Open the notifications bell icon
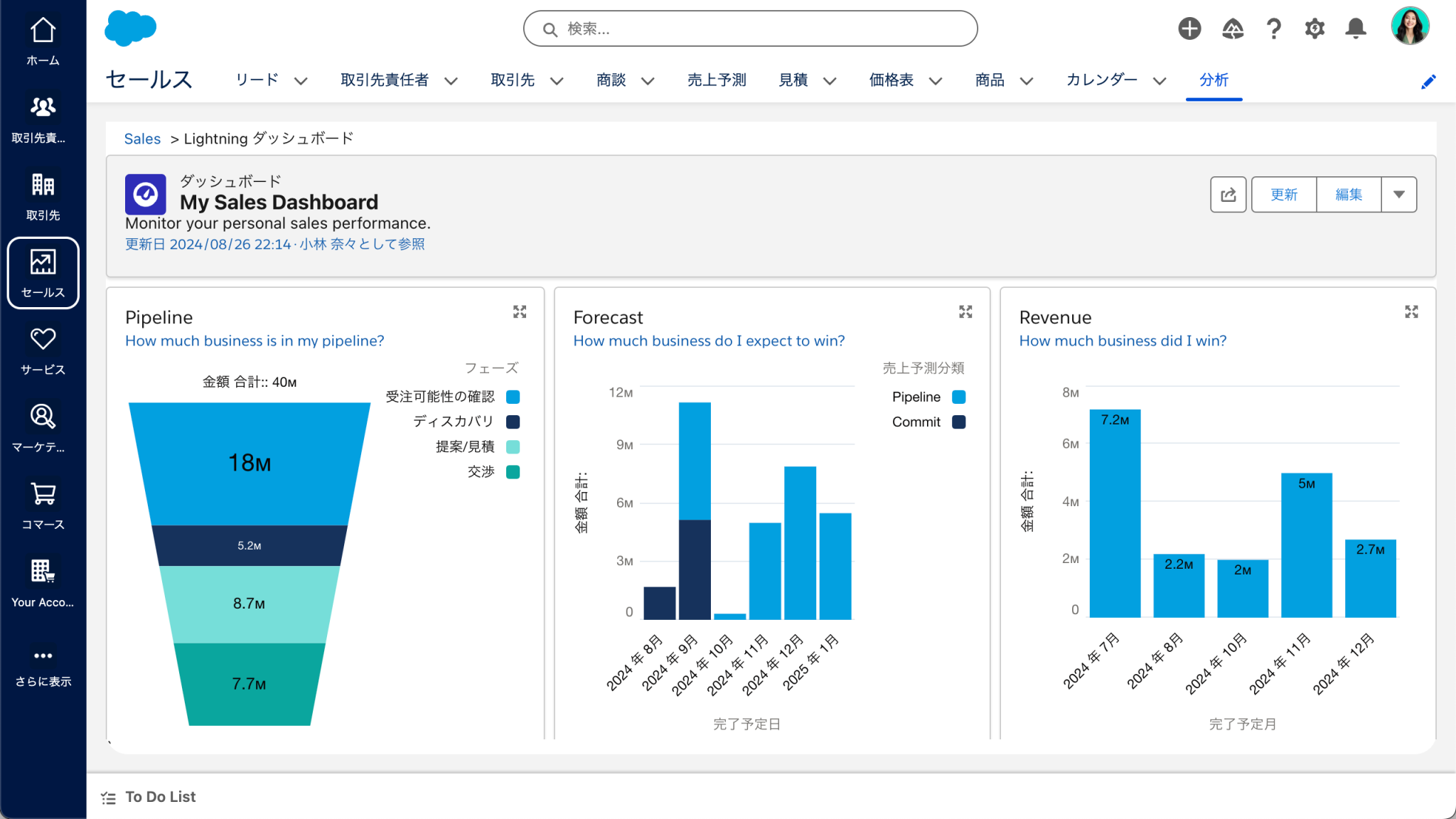Viewport: 1456px width, 819px height. [1354, 28]
